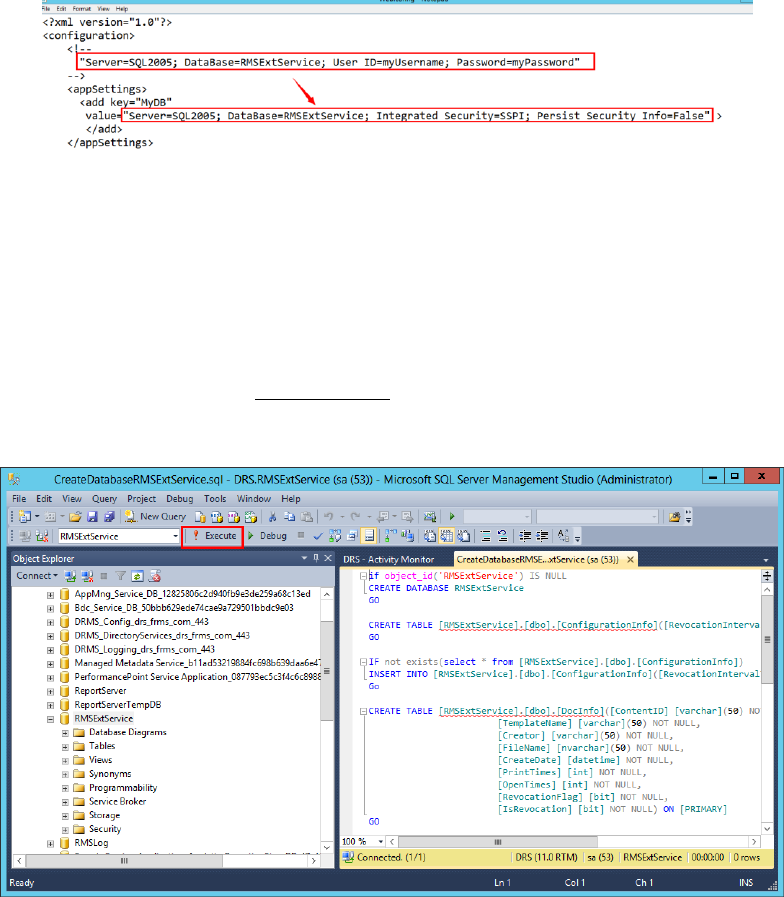Viewport: 784px width, 897px height.
Task: Select the Storage folder in tree
Action: click(104, 815)
